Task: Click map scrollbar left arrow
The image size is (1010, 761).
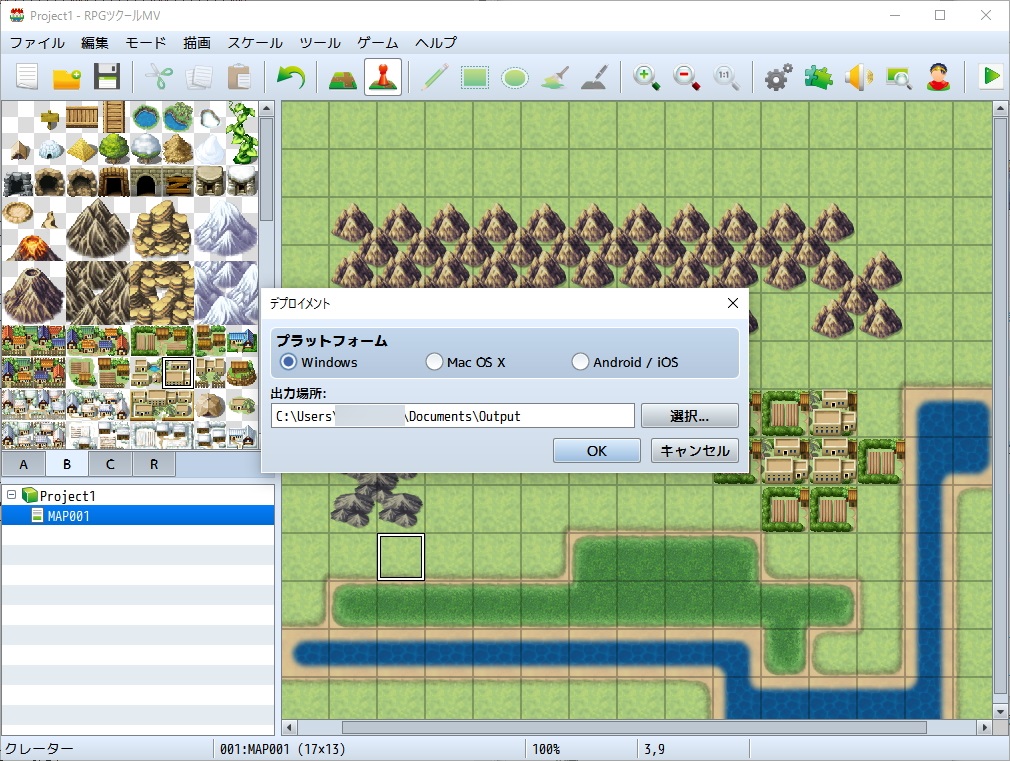Action: (x=289, y=727)
